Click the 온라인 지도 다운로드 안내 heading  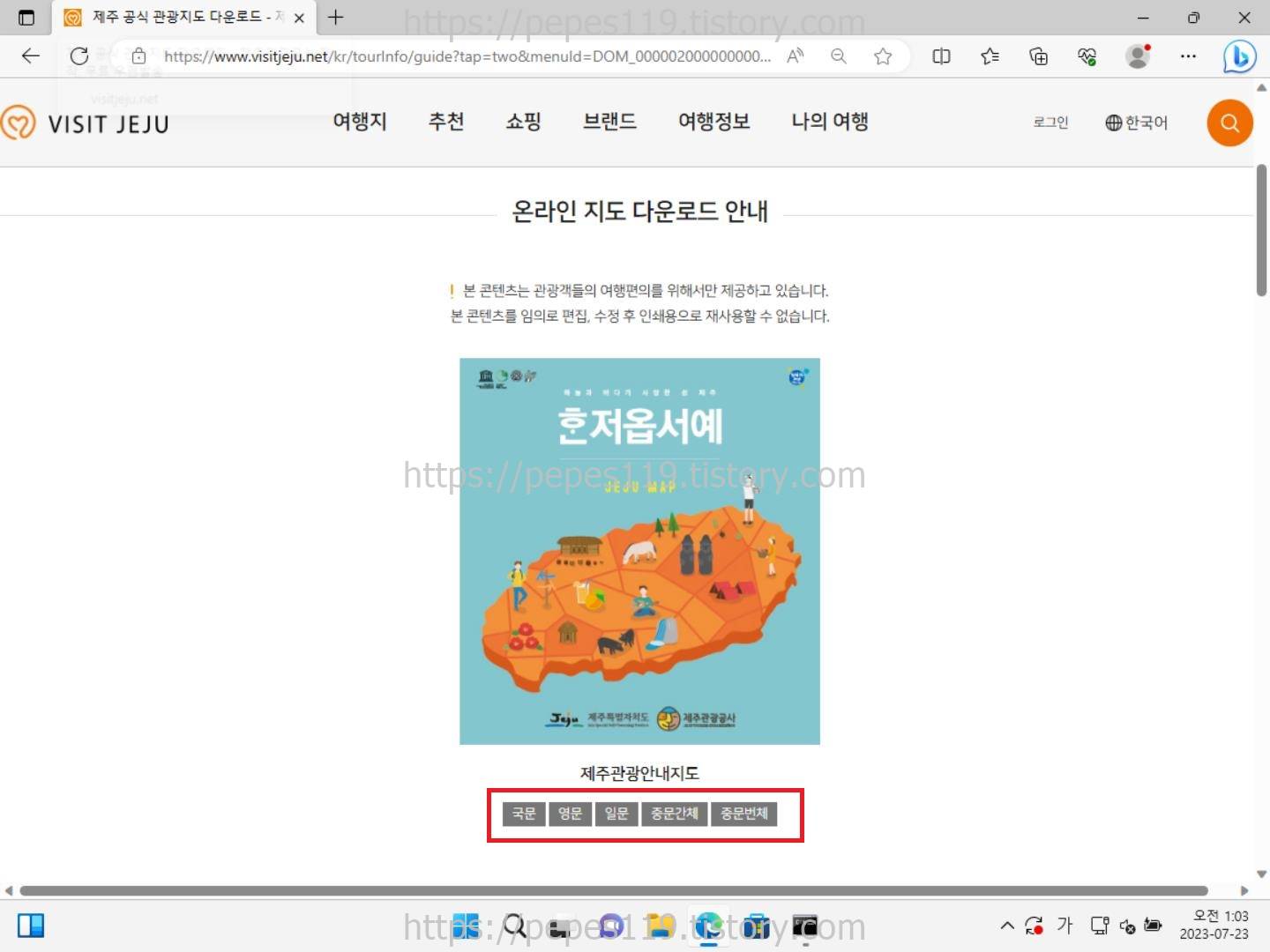pyautogui.click(x=640, y=212)
